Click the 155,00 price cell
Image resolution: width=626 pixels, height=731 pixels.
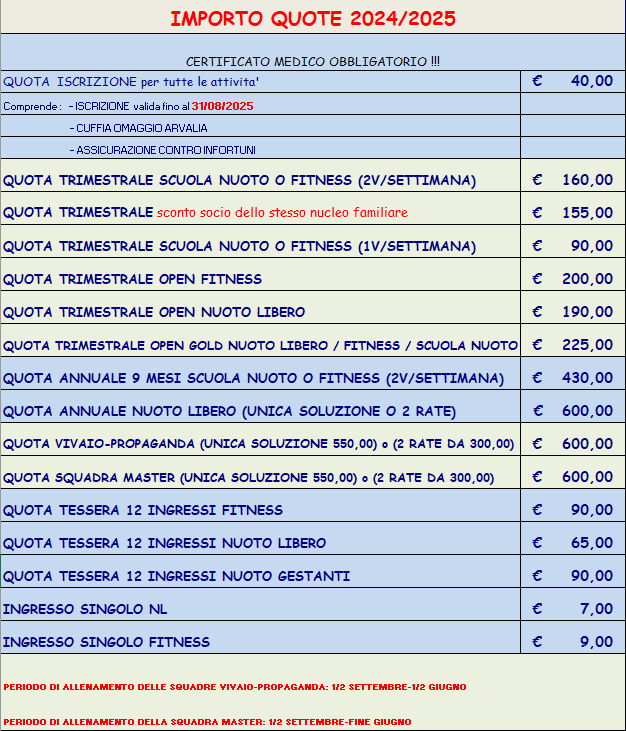pos(573,208)
